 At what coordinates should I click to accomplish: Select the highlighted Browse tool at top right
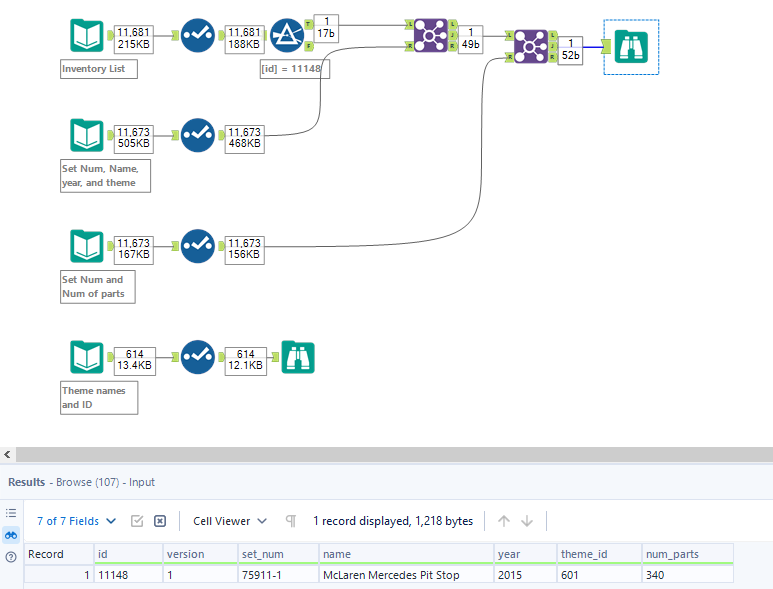631,47
